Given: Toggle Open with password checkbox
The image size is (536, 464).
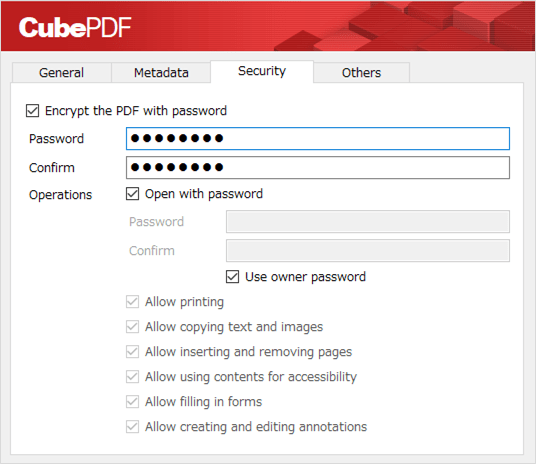Looking at the screenshot, I should (133, 194).
